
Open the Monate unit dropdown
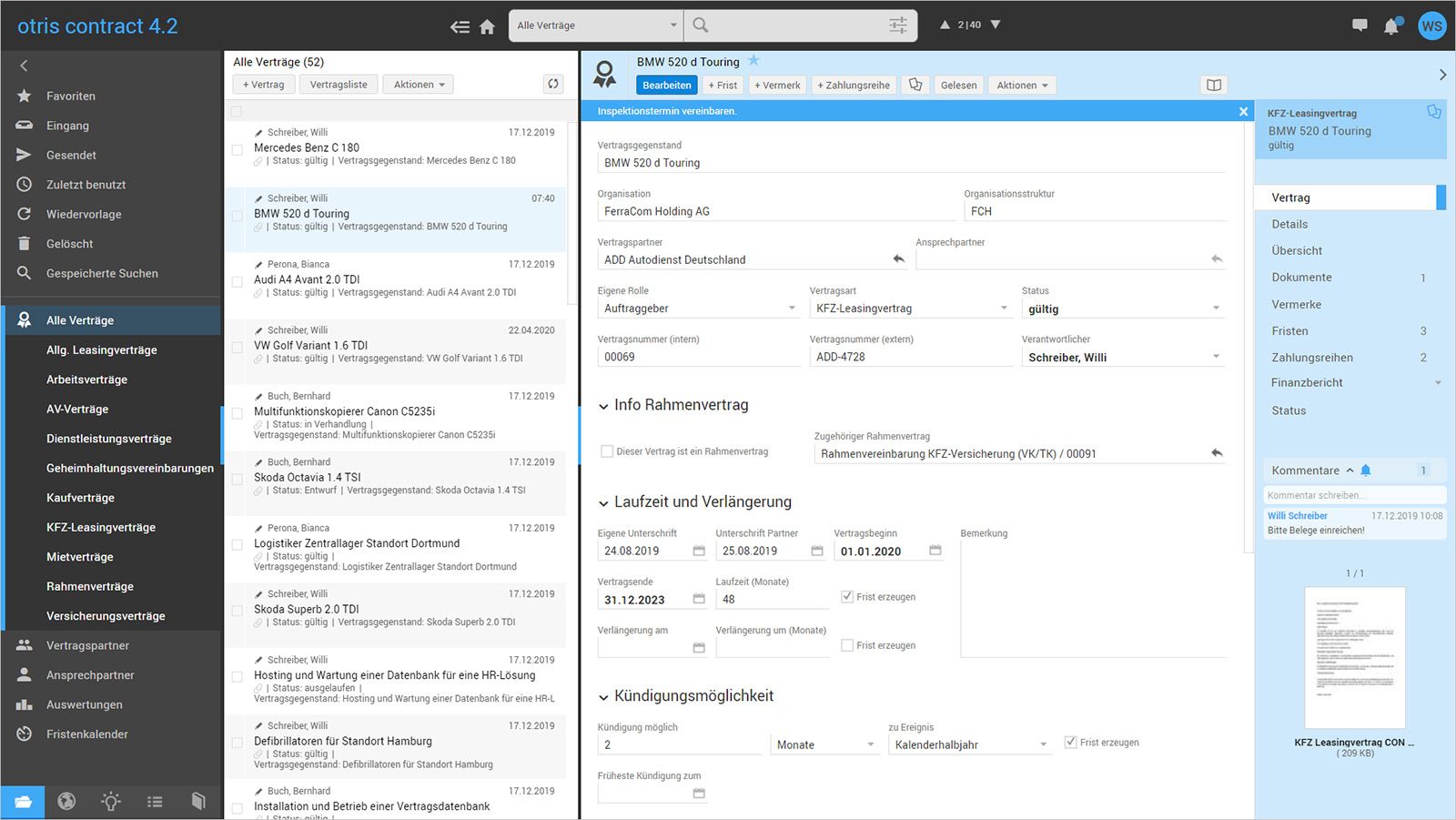pos(824,744)
